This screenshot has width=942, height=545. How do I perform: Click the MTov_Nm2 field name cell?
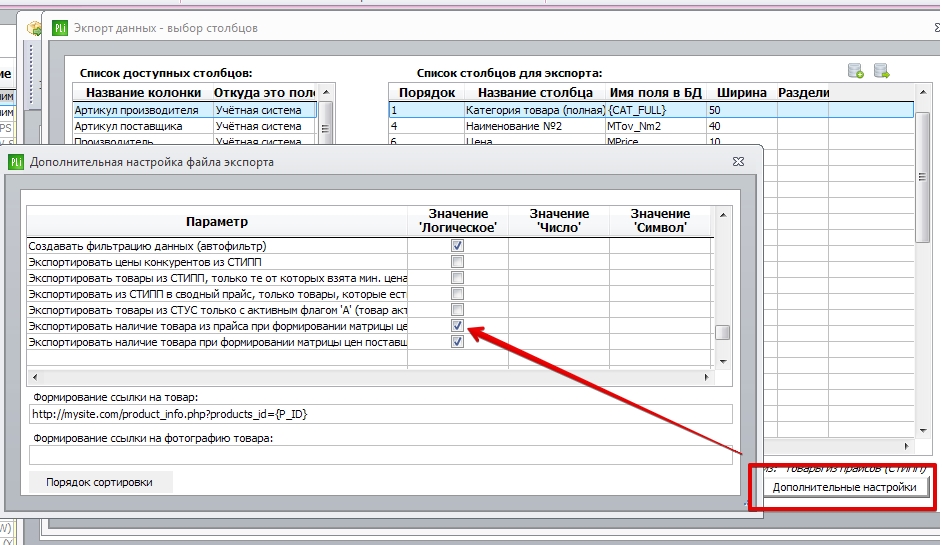click(657, 126)
